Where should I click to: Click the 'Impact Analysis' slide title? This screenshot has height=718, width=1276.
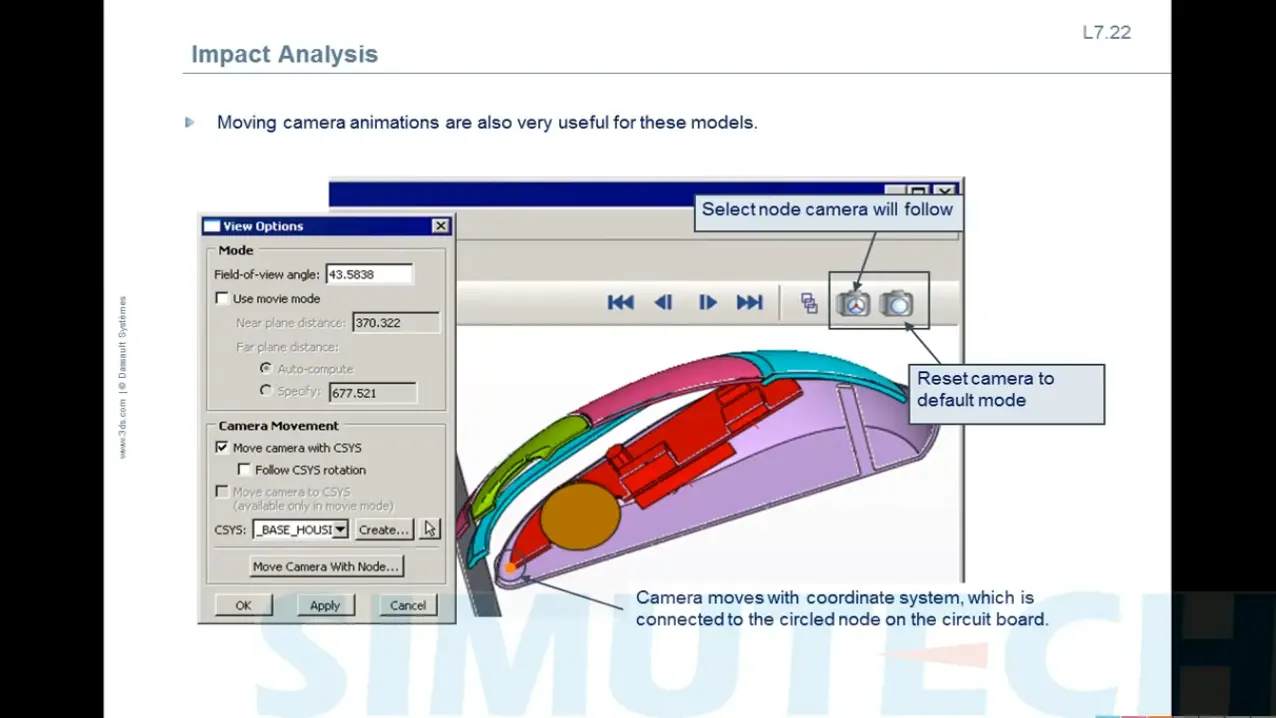point(285,54)
